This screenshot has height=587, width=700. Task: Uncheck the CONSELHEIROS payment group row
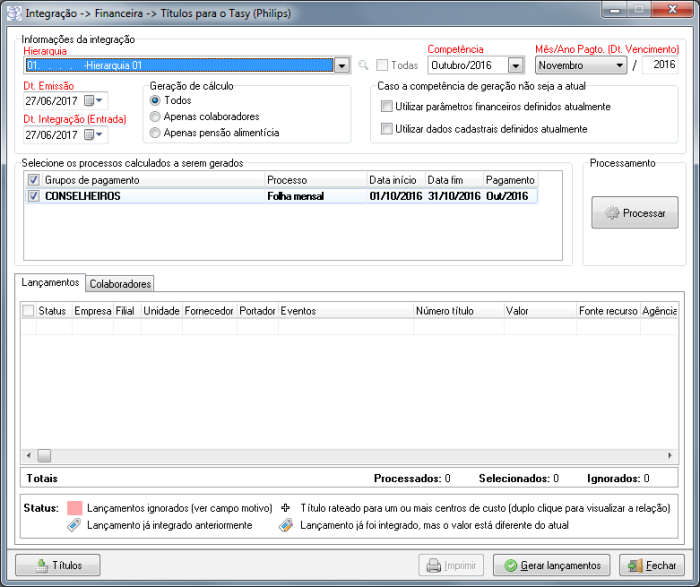click(33, 196)
